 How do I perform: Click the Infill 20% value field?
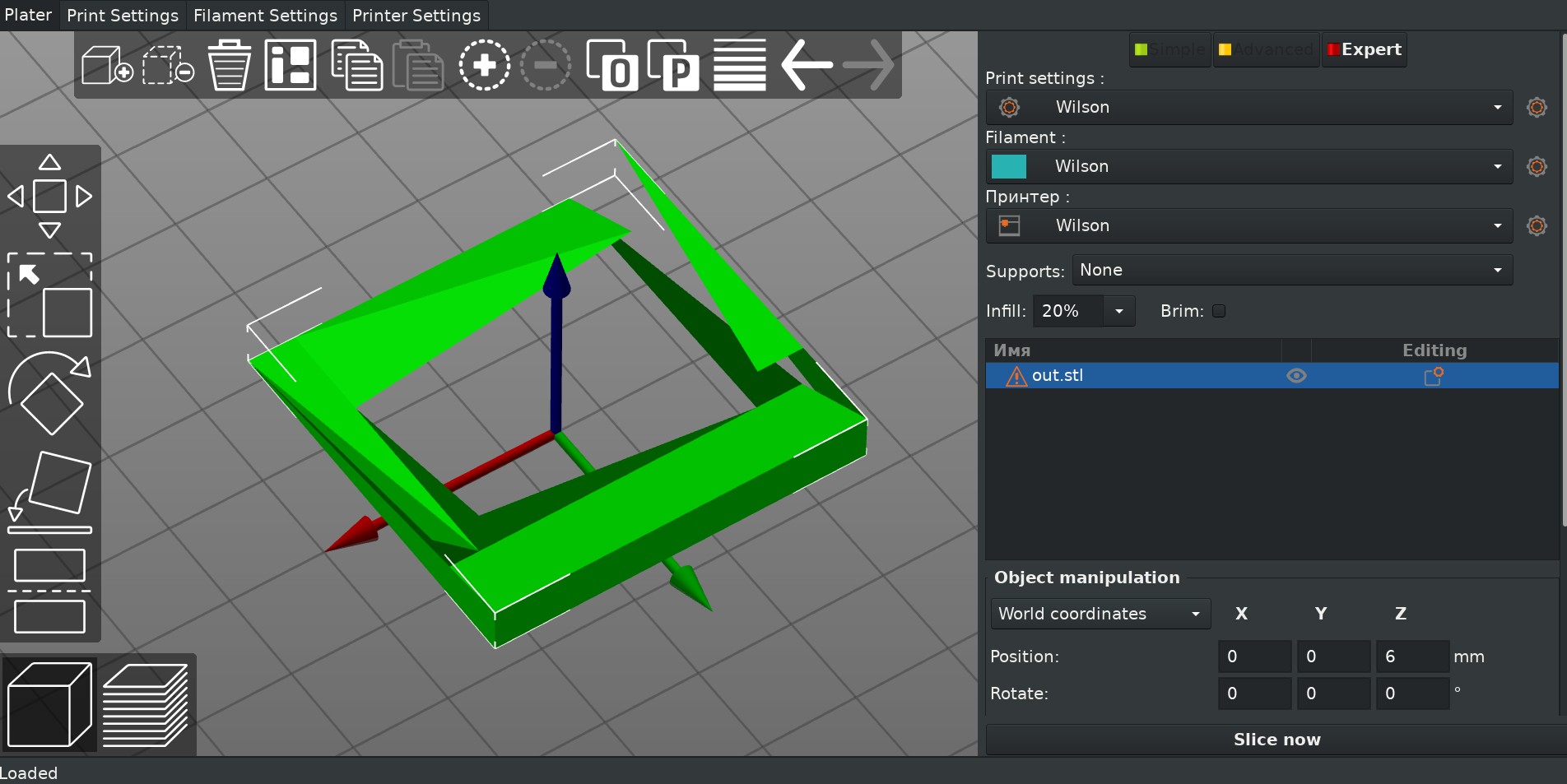click(1067, 311)
